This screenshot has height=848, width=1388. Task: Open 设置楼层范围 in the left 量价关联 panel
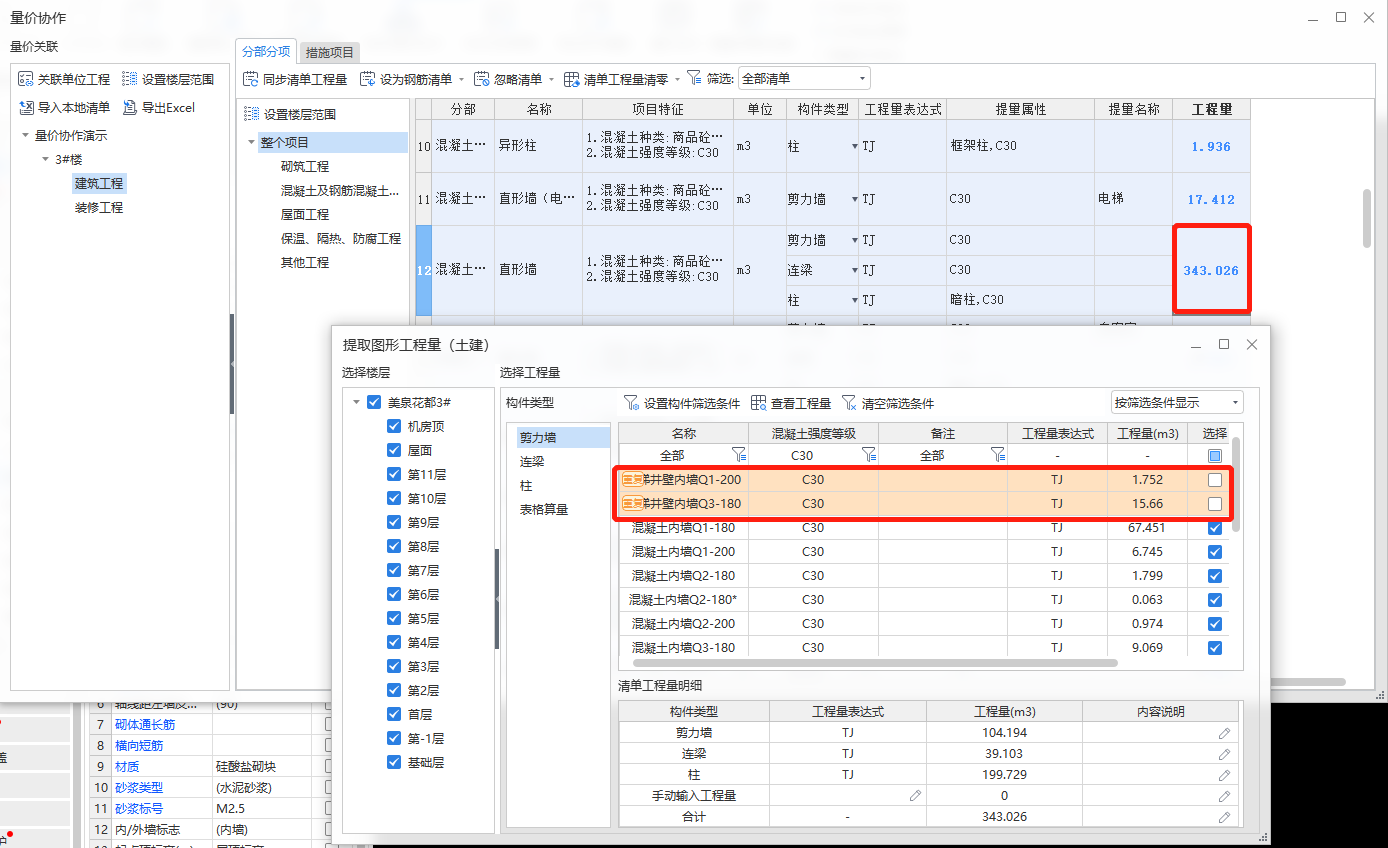168,79
